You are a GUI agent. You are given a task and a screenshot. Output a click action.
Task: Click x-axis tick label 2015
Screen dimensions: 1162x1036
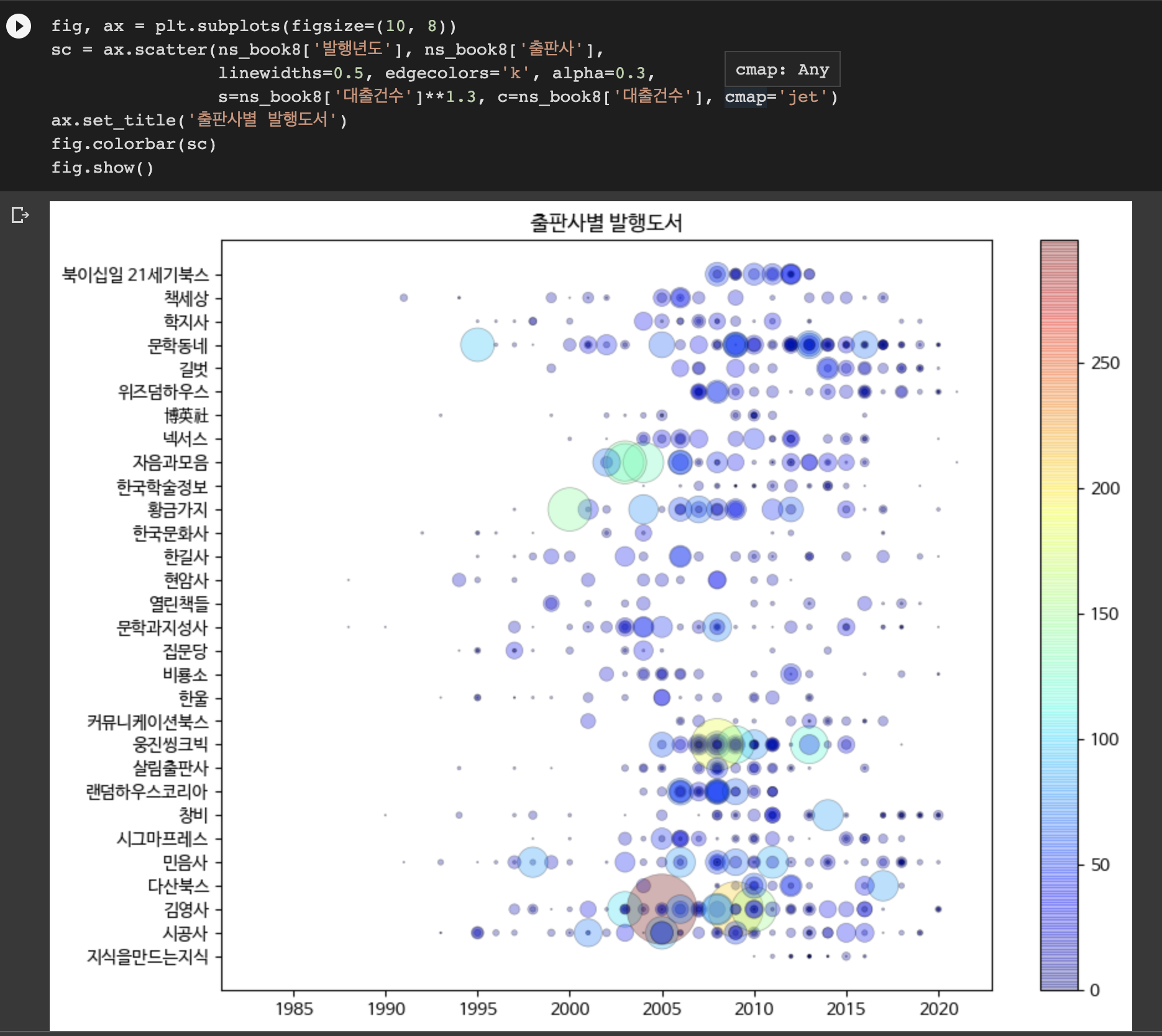(x=846, y=1008)
